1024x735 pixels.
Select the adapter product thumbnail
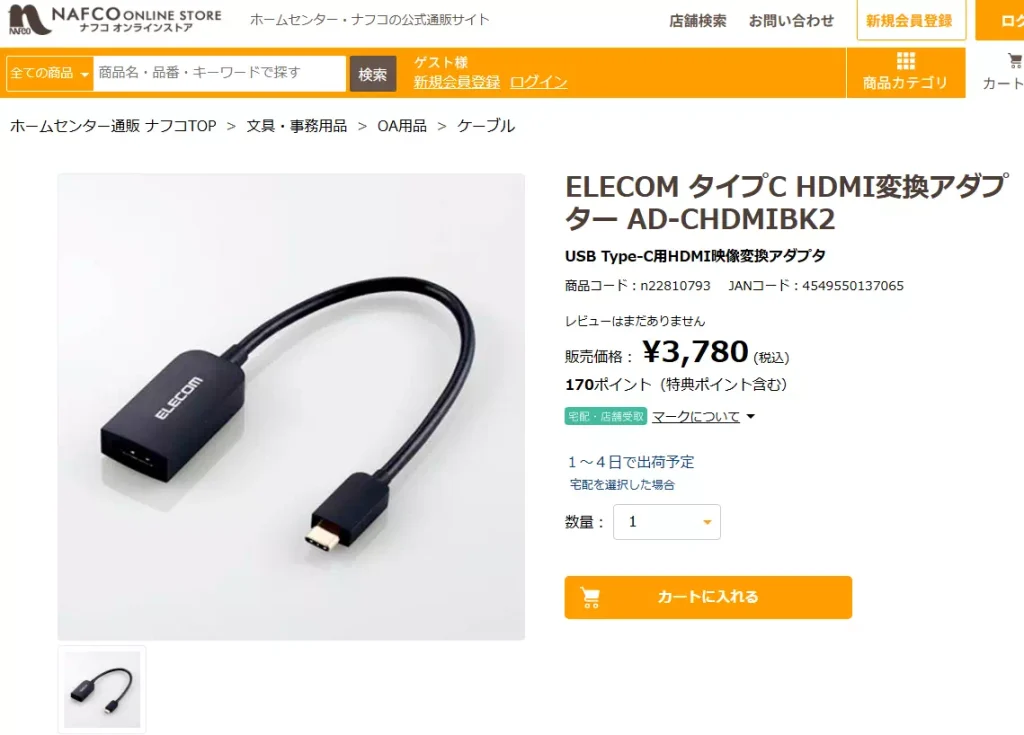[x=102, y=689]
